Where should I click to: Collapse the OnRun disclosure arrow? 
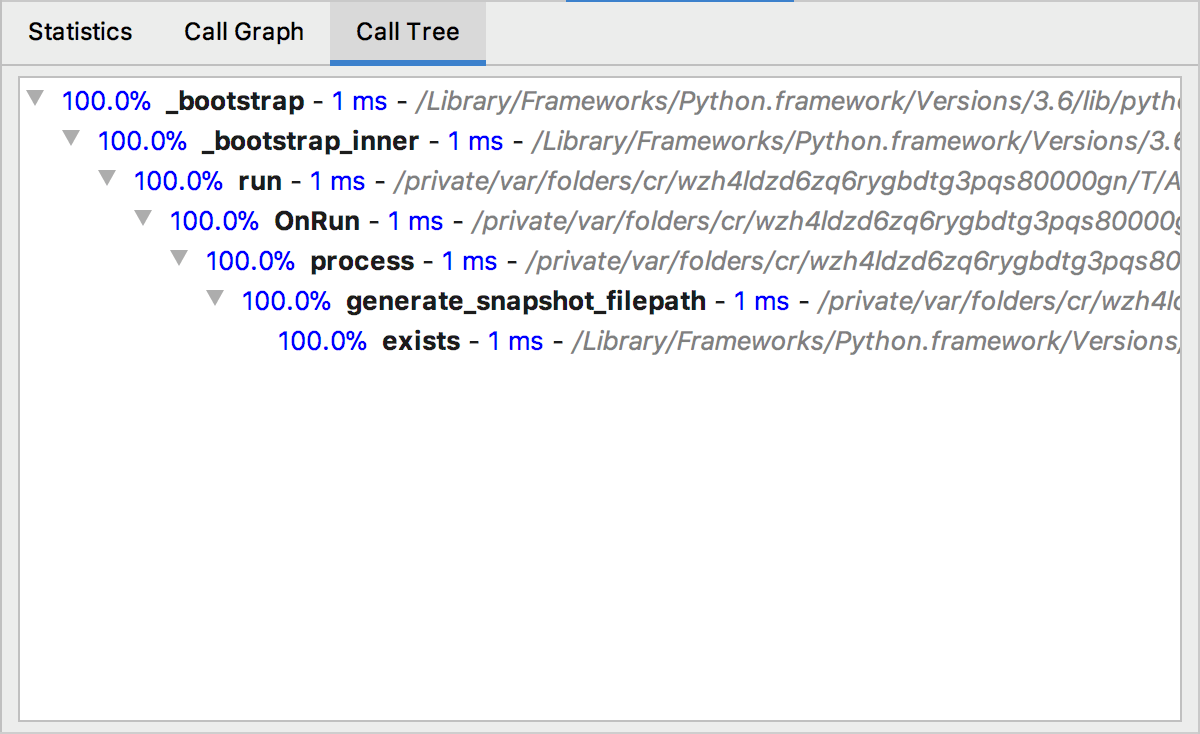tap(143, 220)
